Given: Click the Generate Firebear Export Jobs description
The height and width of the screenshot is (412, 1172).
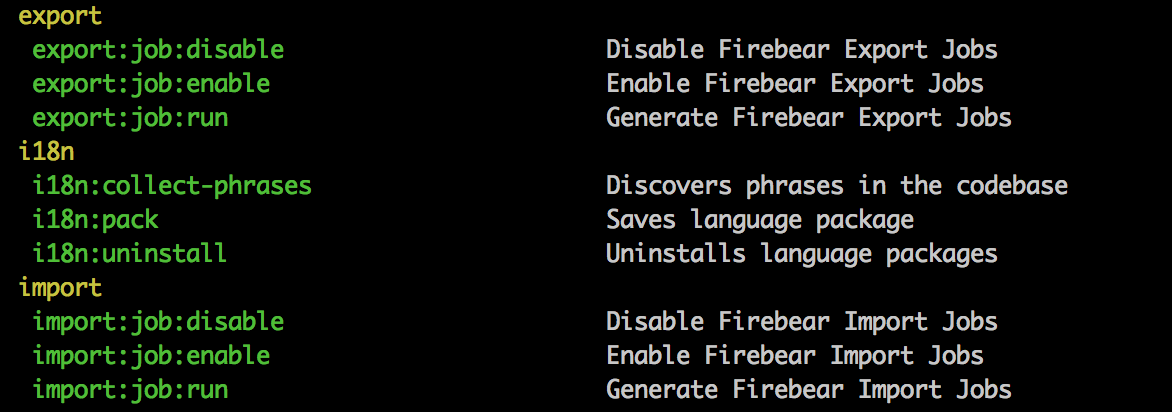Looking at the screenshot, I should 809,117.
